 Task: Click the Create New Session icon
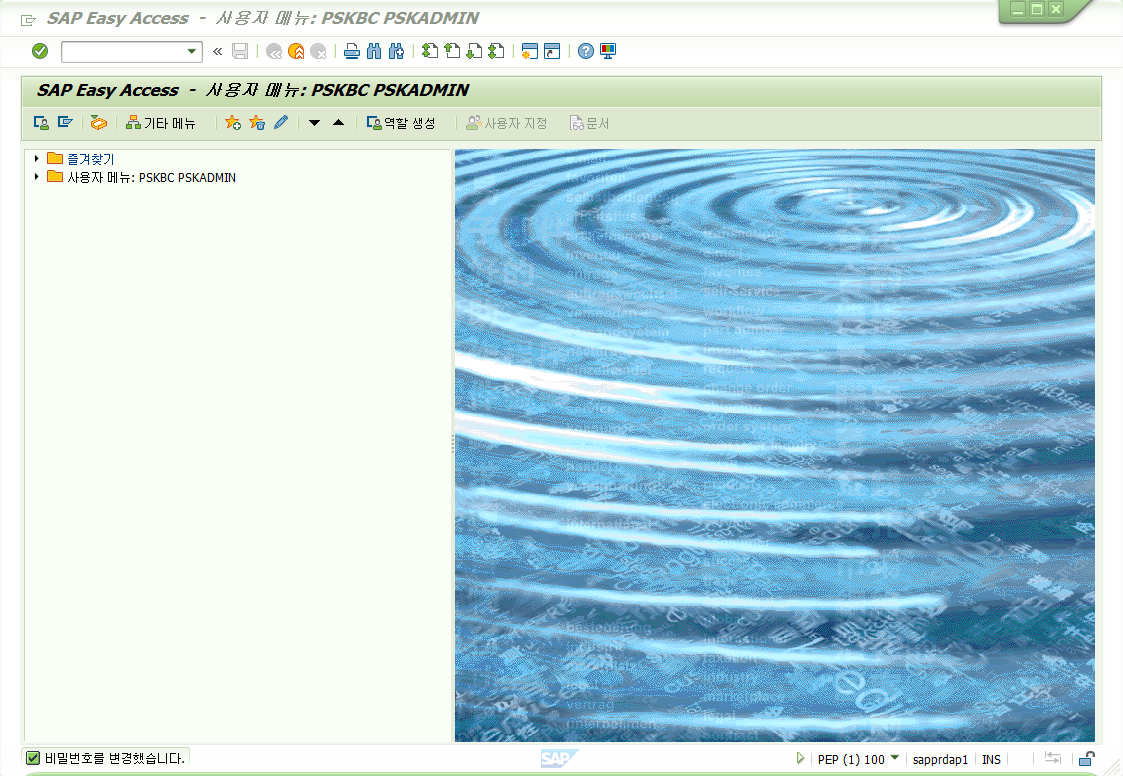pyautogui.click(x=530, y=51)
